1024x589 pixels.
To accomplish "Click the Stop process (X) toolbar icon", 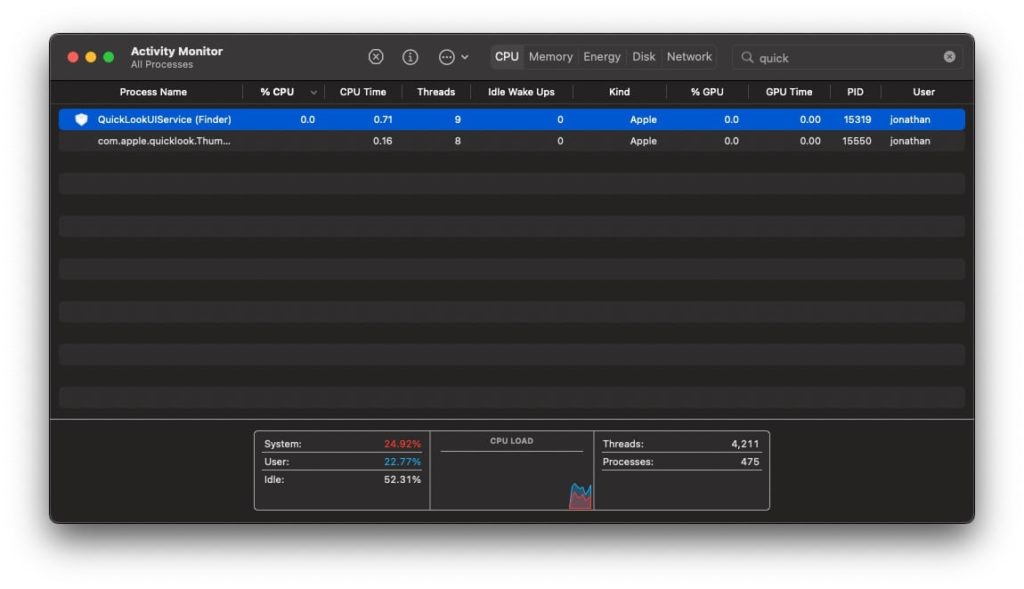I will coord(376,57).
